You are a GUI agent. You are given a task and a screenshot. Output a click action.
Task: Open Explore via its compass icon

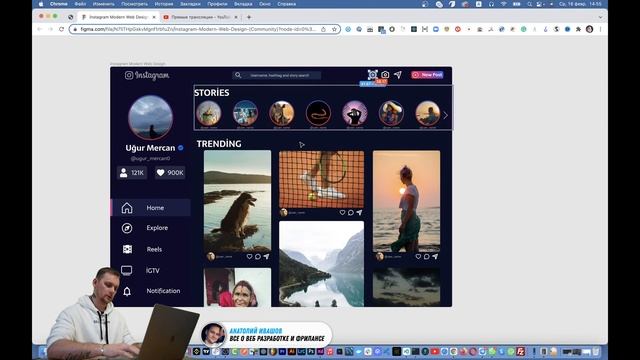coord(127,228)
